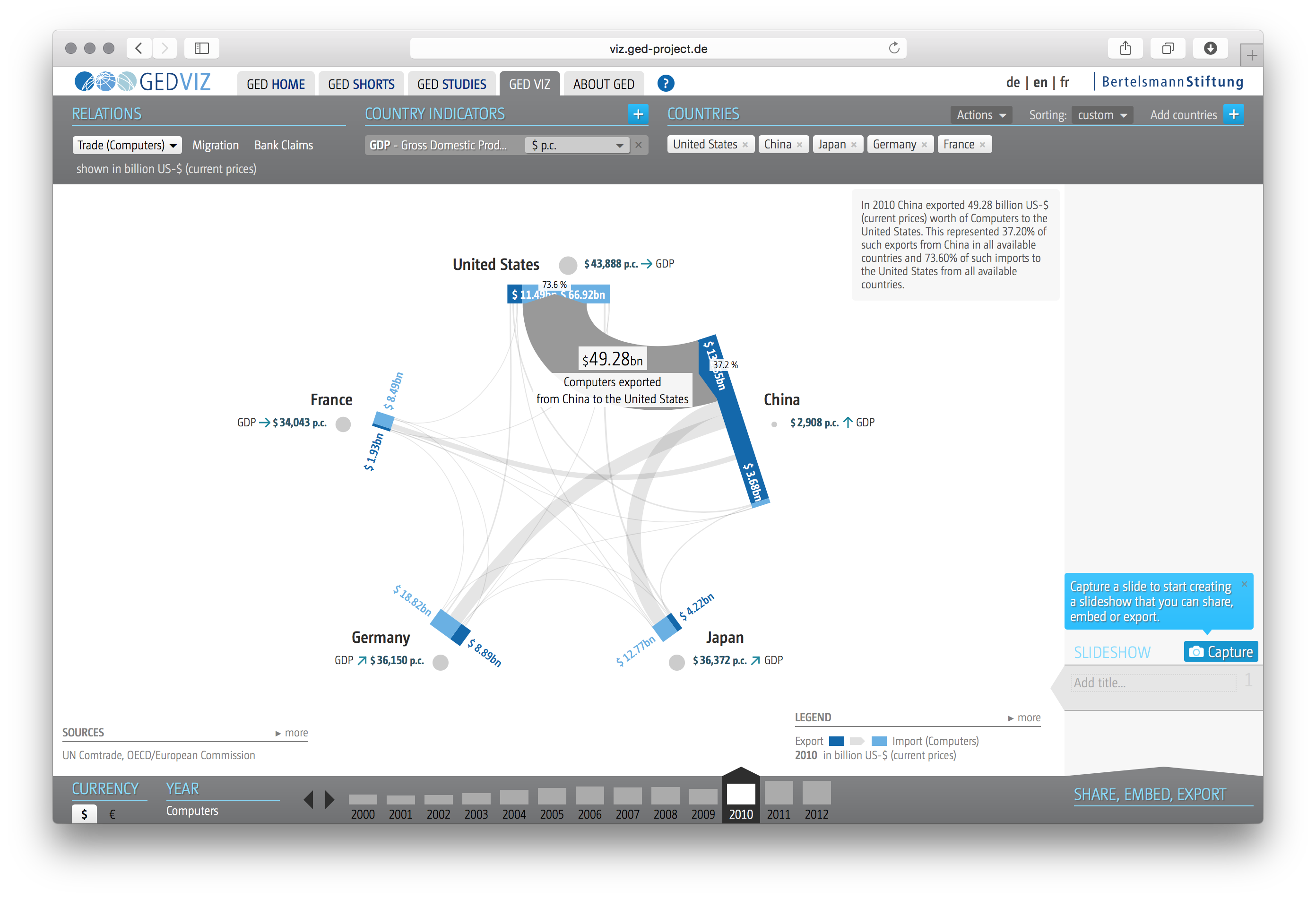Open the custom Sorting dropdown
1316x899 pixels.
point(1101,115)
